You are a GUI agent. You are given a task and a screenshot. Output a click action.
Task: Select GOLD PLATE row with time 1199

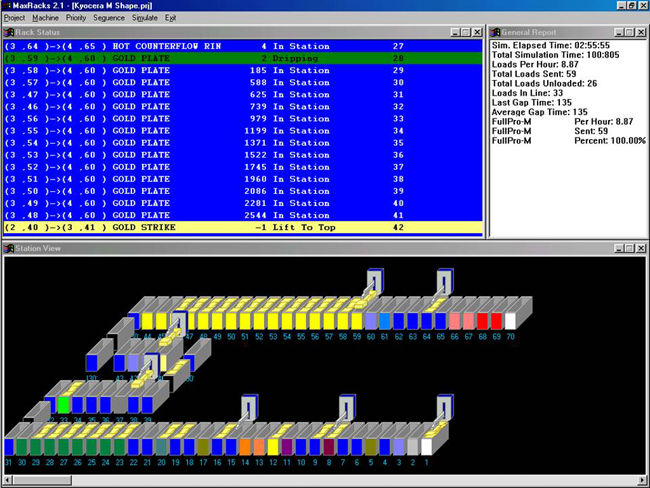[x=243, y=131]
